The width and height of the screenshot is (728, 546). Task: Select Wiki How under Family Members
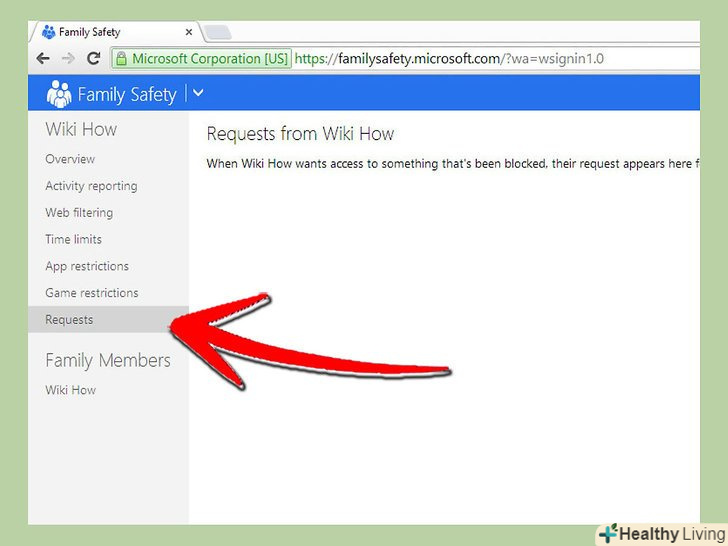pyautogui.click(x=71, y=390)
